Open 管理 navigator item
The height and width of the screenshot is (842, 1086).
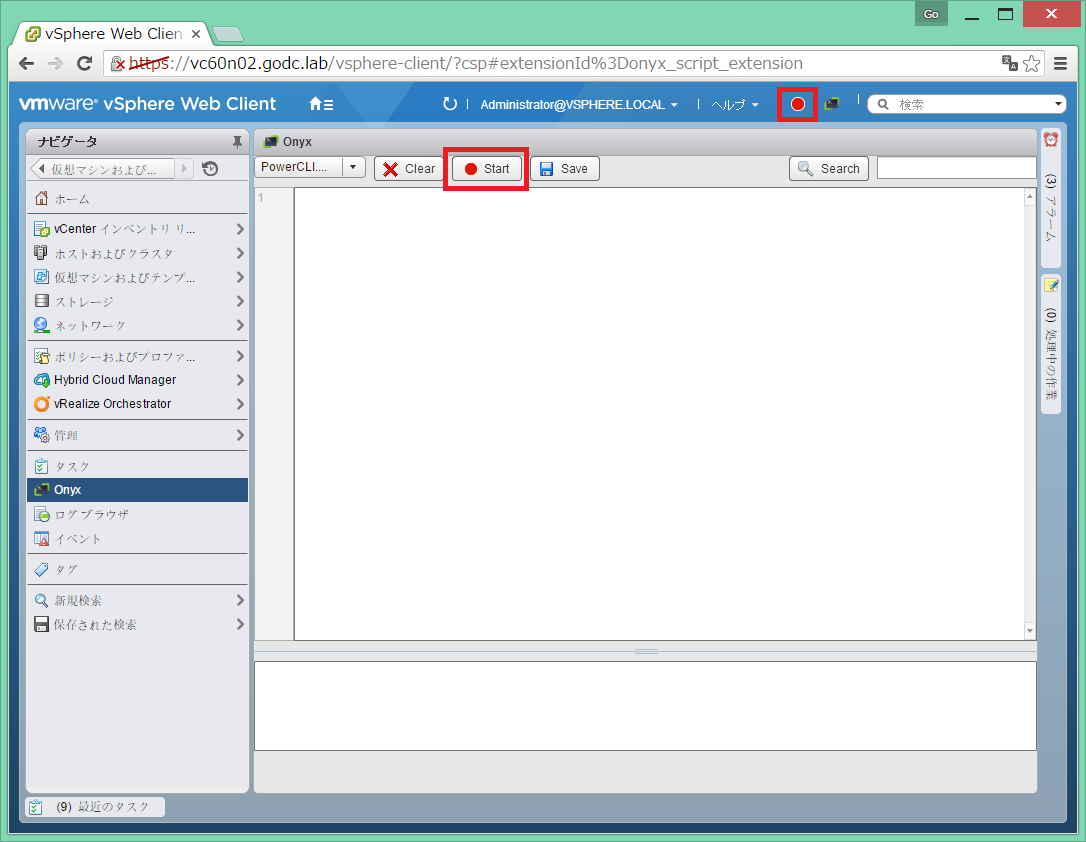[137, 436]
